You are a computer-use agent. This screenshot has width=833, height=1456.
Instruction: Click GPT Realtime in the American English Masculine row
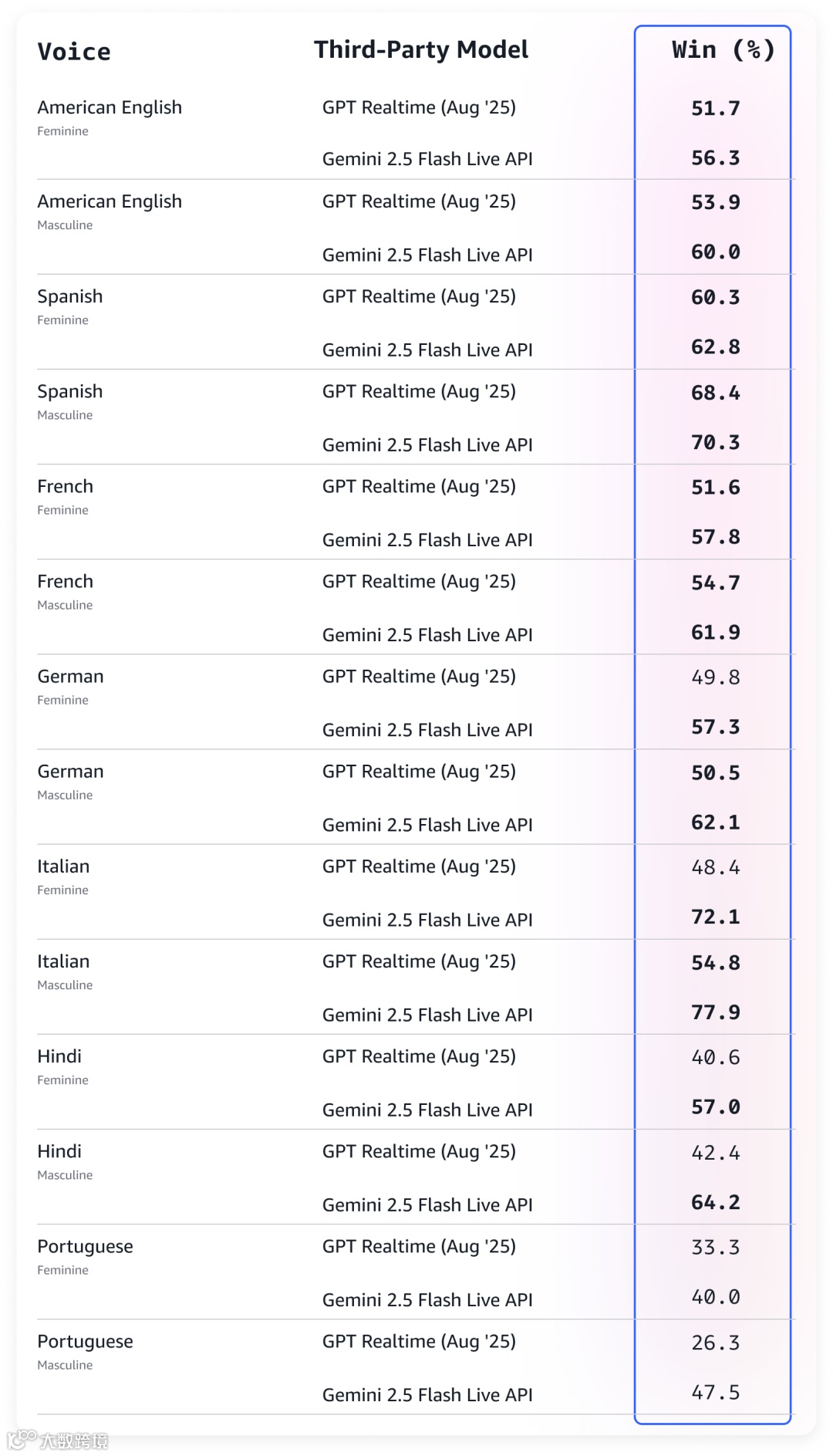419,202
